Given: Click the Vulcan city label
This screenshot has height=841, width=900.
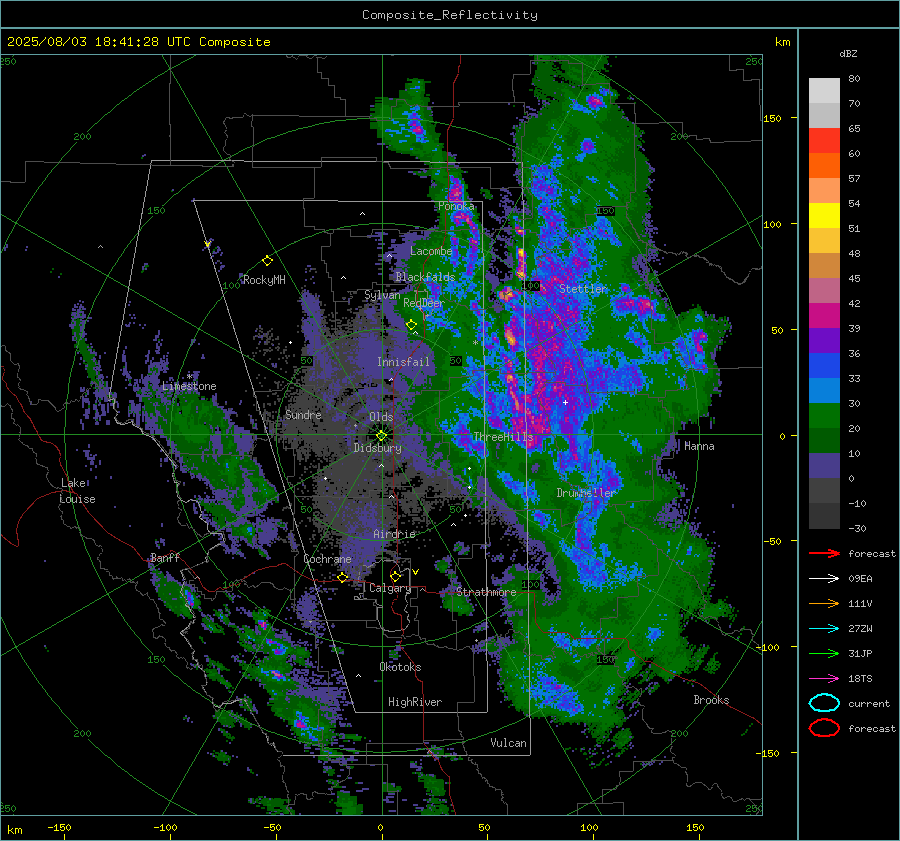Looking at the screenshot, I should (x=509, y=743).
